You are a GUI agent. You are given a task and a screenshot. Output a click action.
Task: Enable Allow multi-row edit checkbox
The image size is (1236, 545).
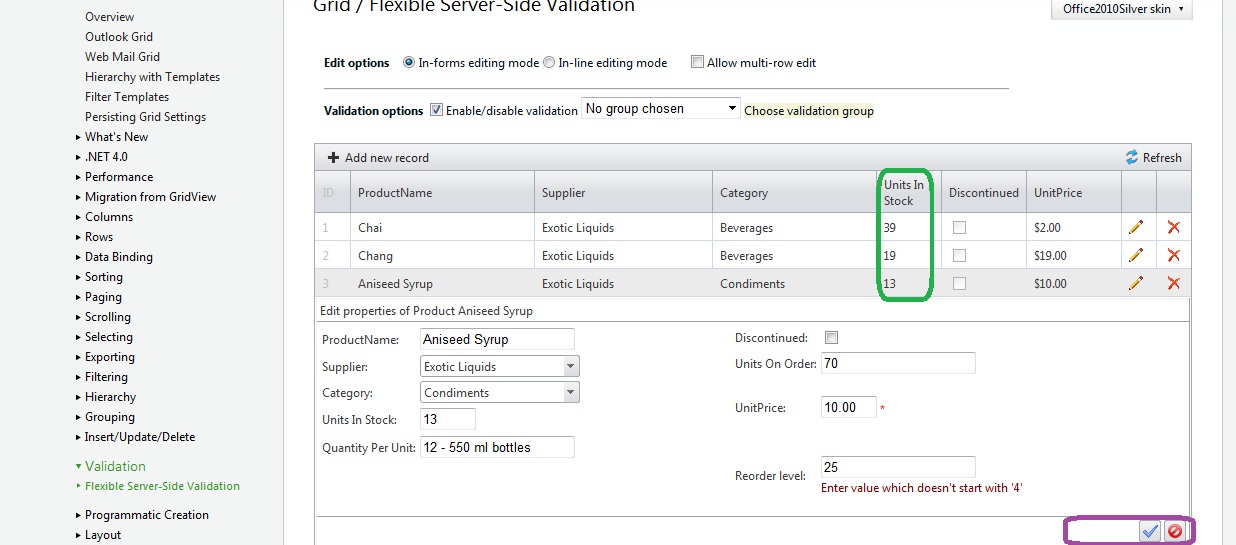[698, 63]
